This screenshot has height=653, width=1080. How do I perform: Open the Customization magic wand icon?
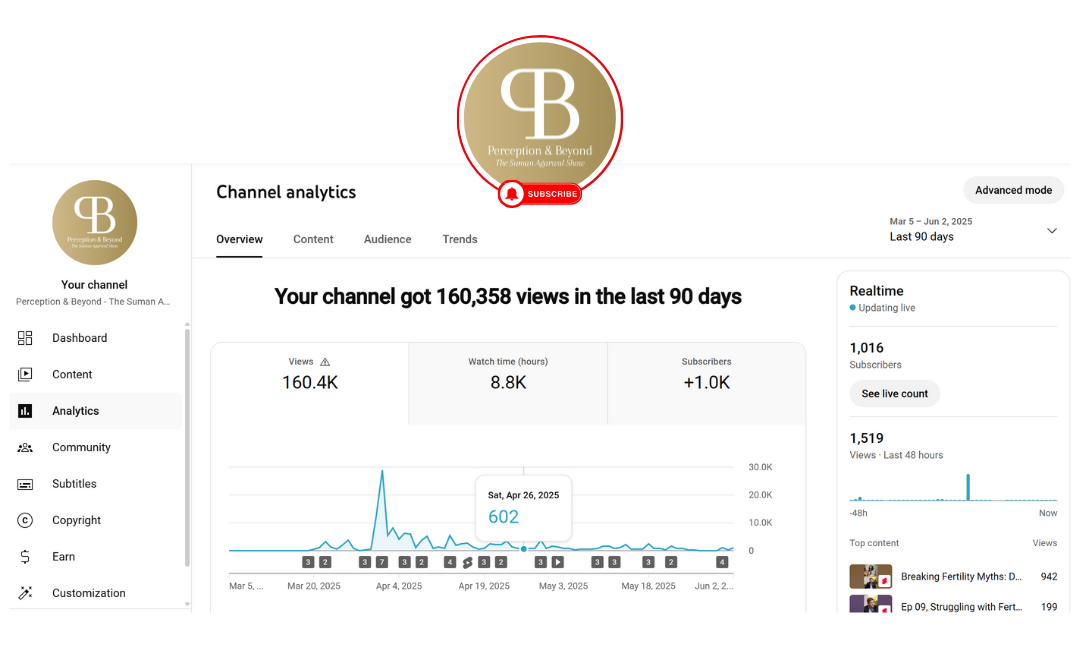pos(26,593)
